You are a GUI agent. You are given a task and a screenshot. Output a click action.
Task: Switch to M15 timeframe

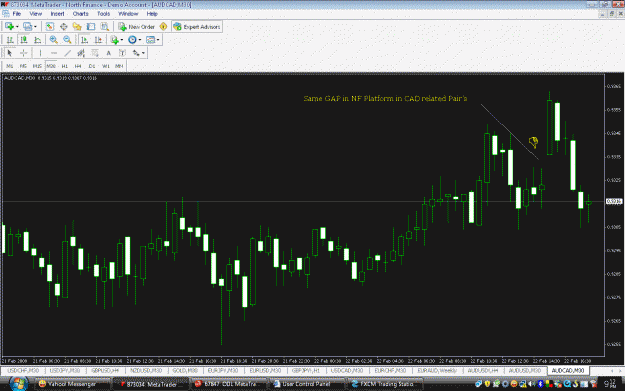click(x=37, y=66)
